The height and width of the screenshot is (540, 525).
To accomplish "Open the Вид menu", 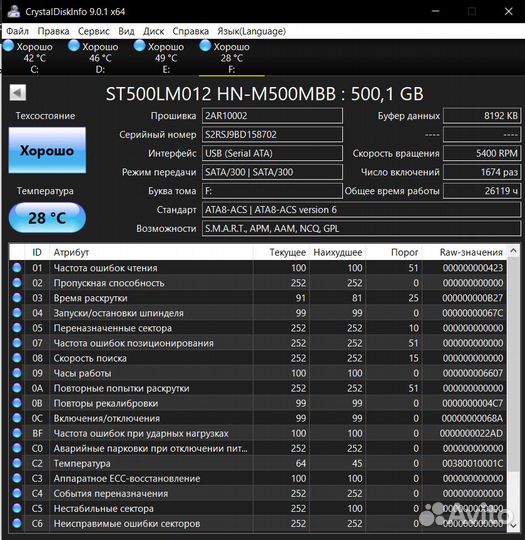I will pyautogui.click(x=126, y=31).
